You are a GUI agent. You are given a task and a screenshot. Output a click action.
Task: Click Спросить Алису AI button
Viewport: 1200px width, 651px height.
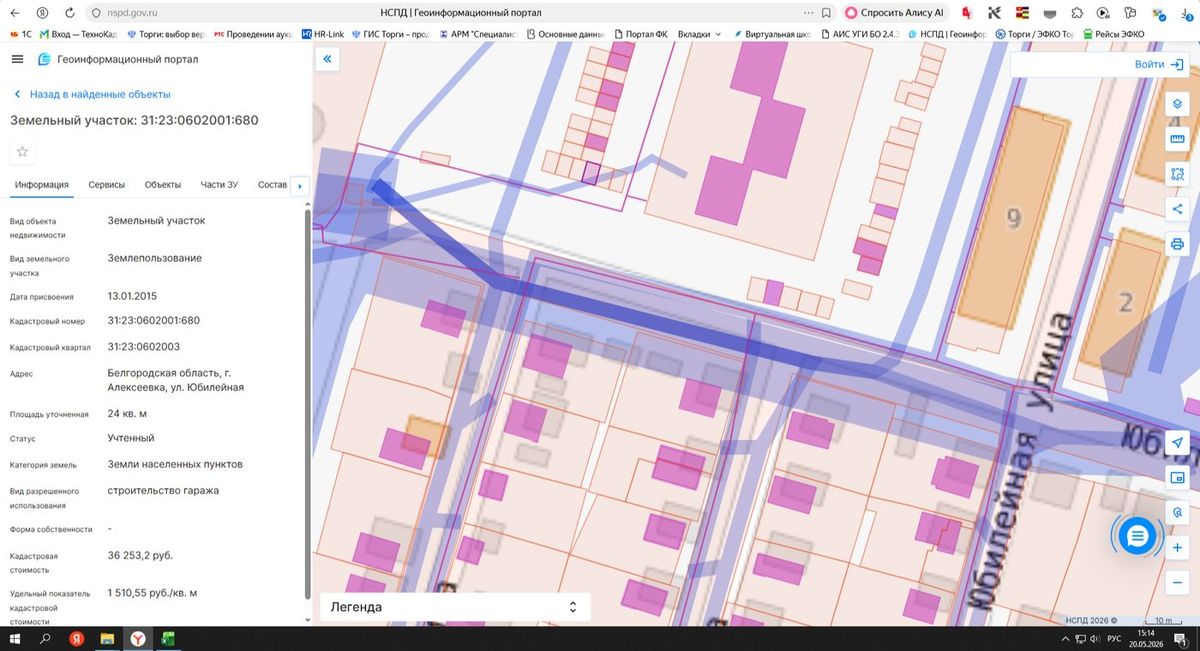click(895, 13)
